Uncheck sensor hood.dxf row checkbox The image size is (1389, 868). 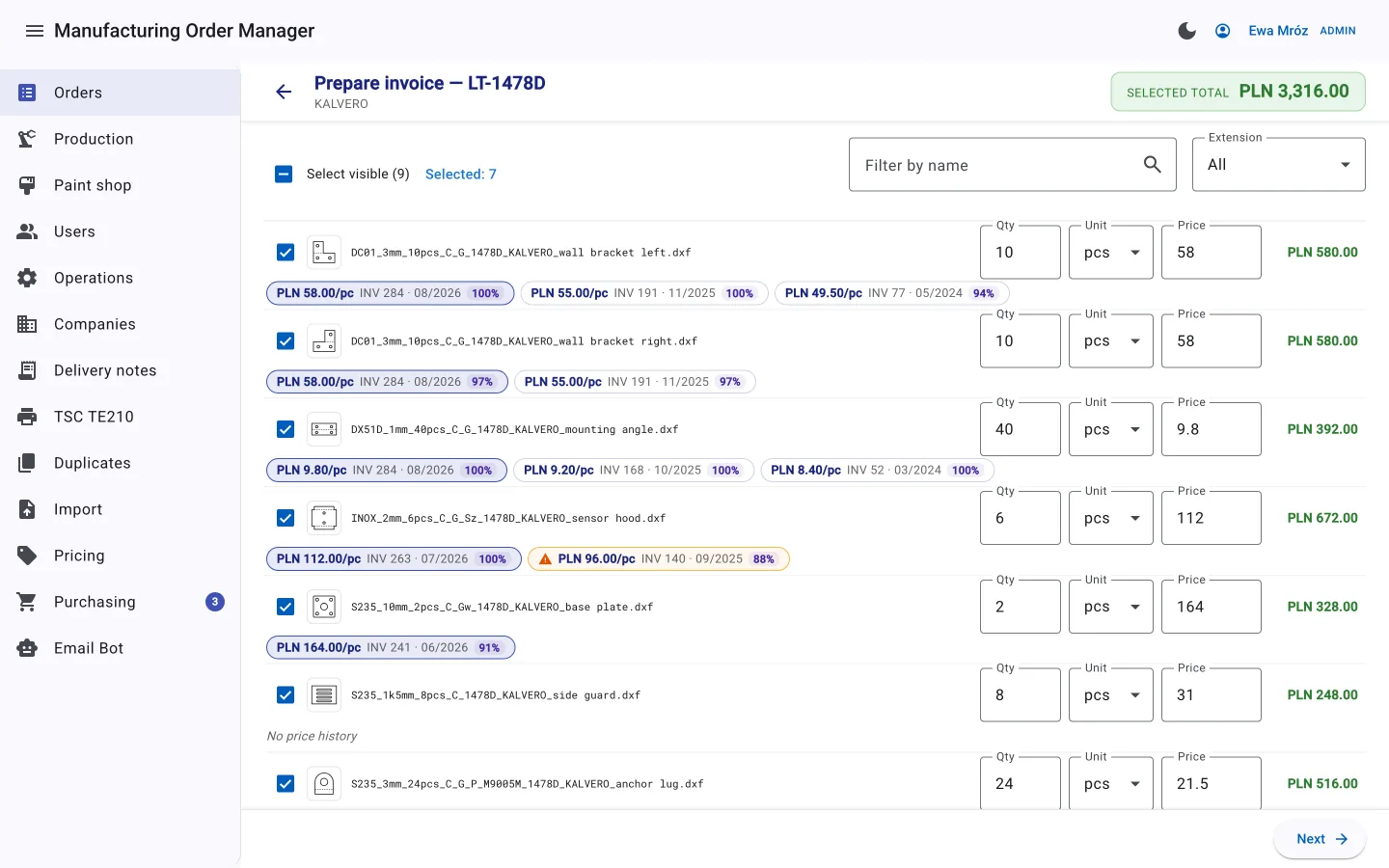tap(286, 518)
